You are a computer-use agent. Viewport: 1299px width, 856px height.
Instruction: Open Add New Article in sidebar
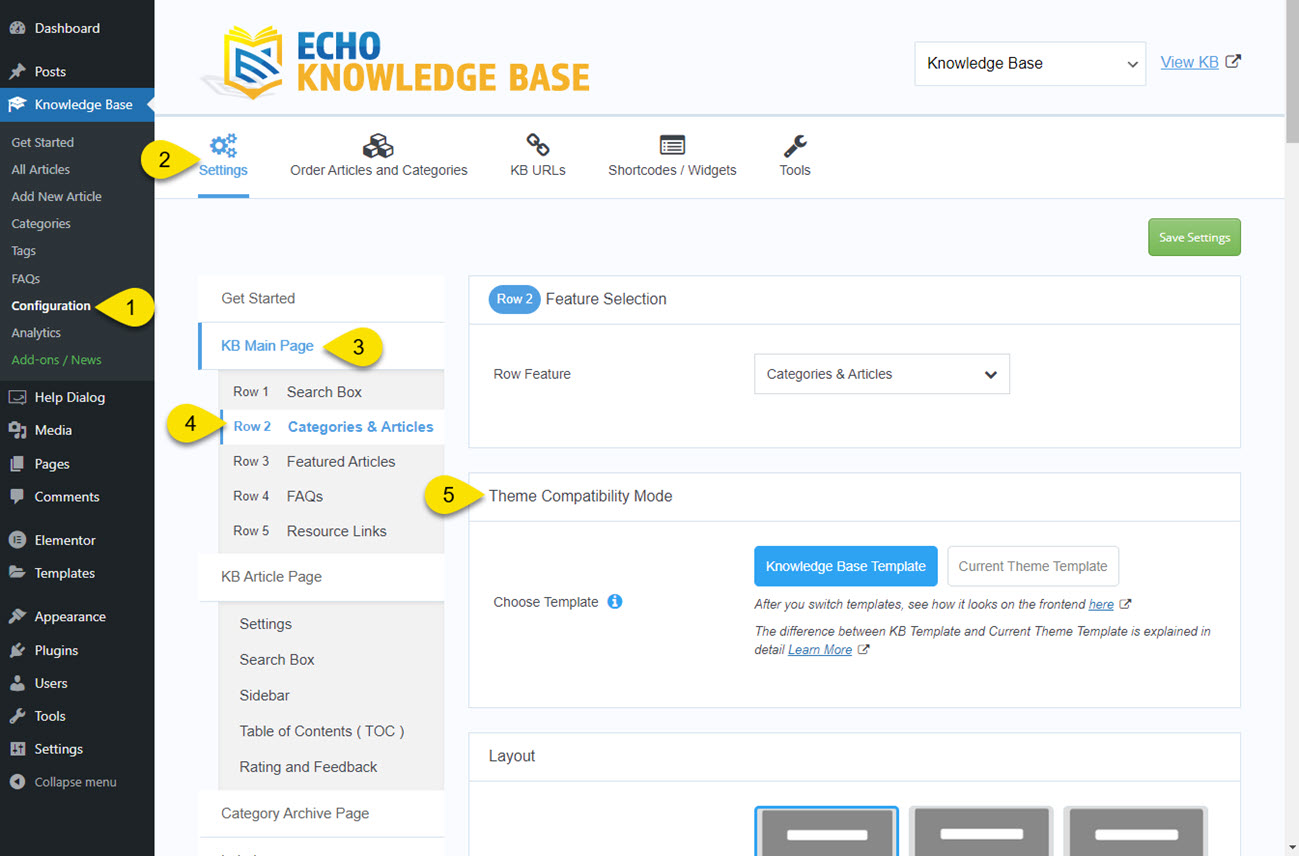click(x=57, y=197)
